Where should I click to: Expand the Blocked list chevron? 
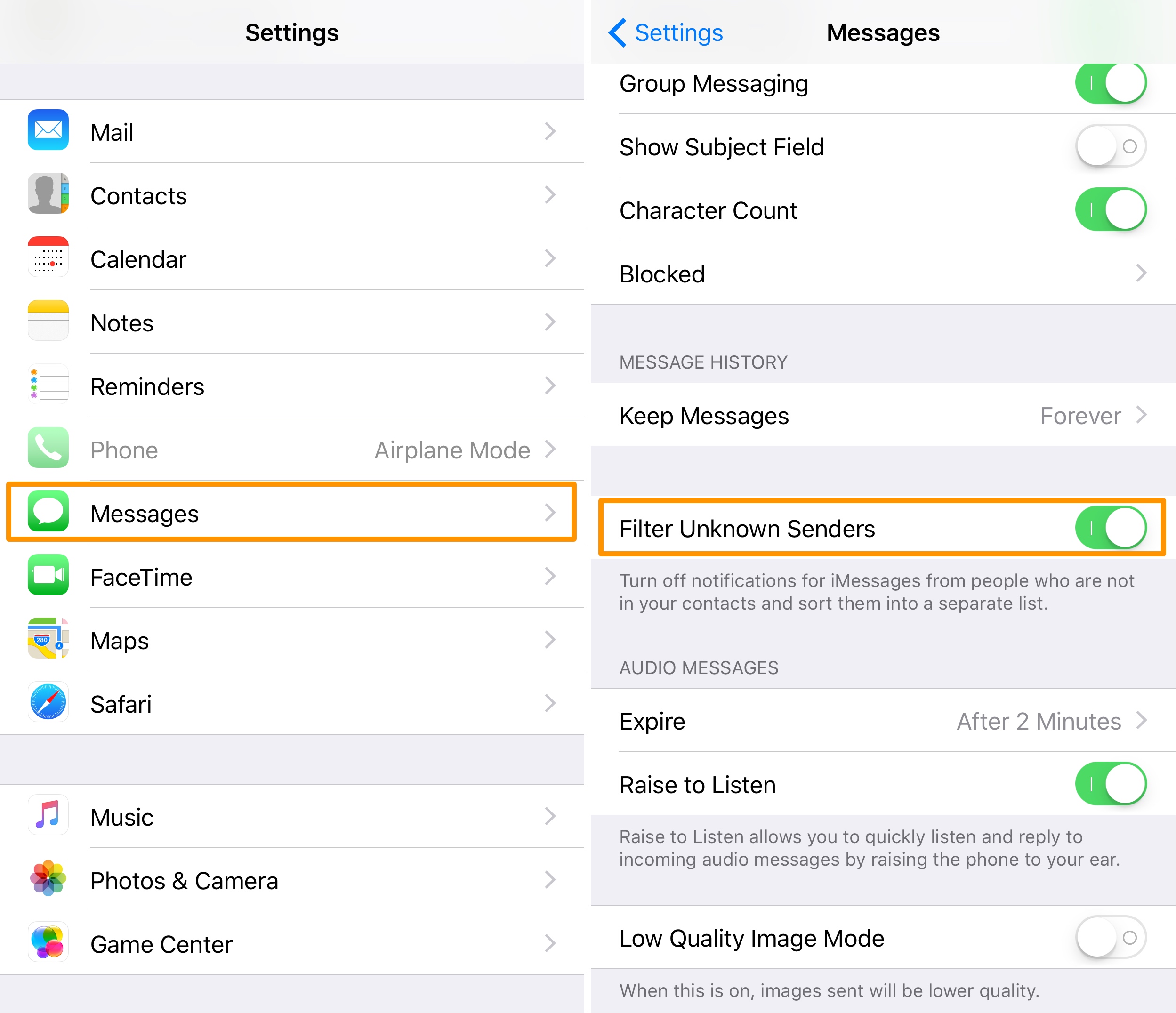1141,273
